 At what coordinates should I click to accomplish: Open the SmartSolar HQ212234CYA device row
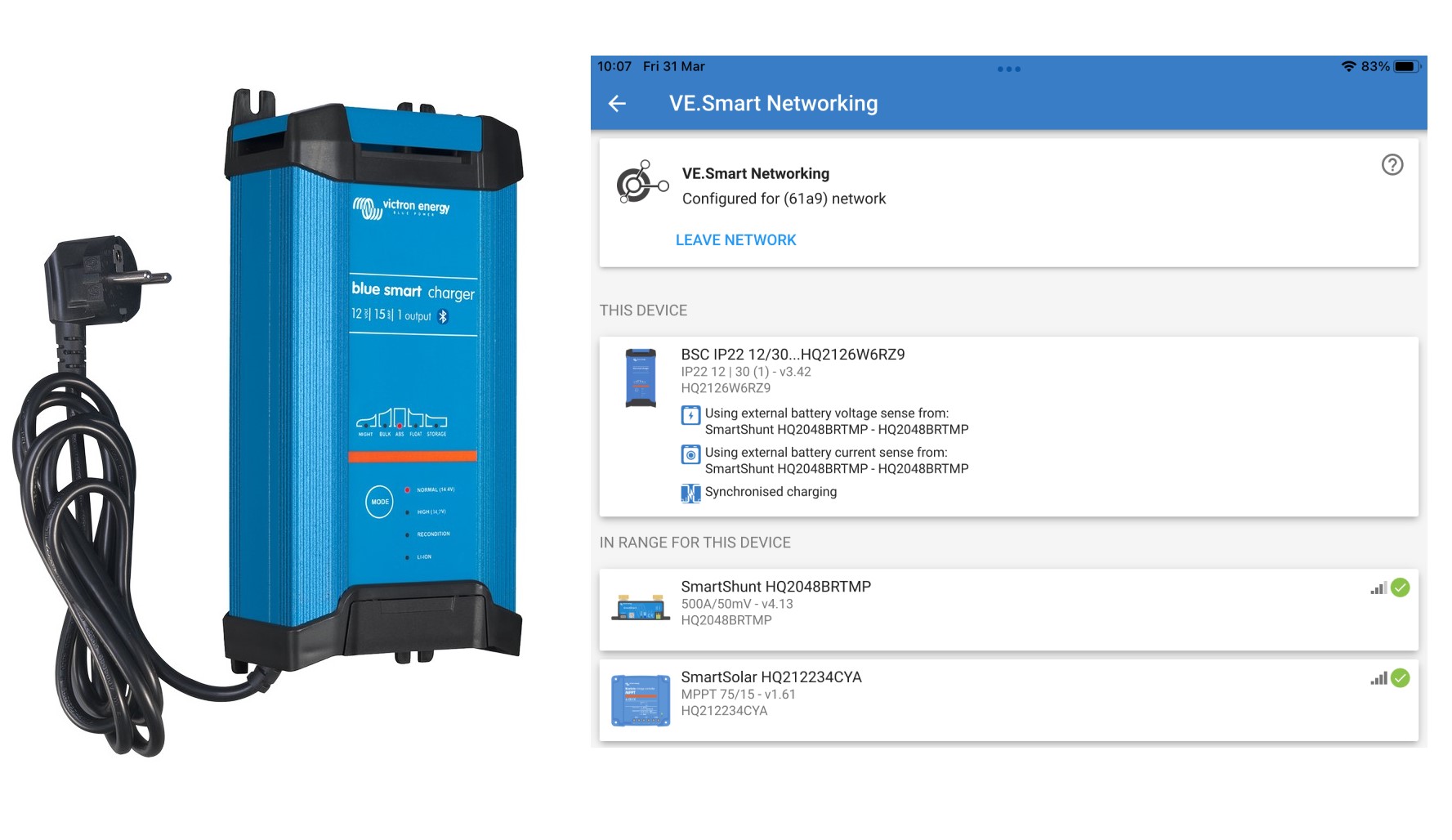[x=1008, y=700]
